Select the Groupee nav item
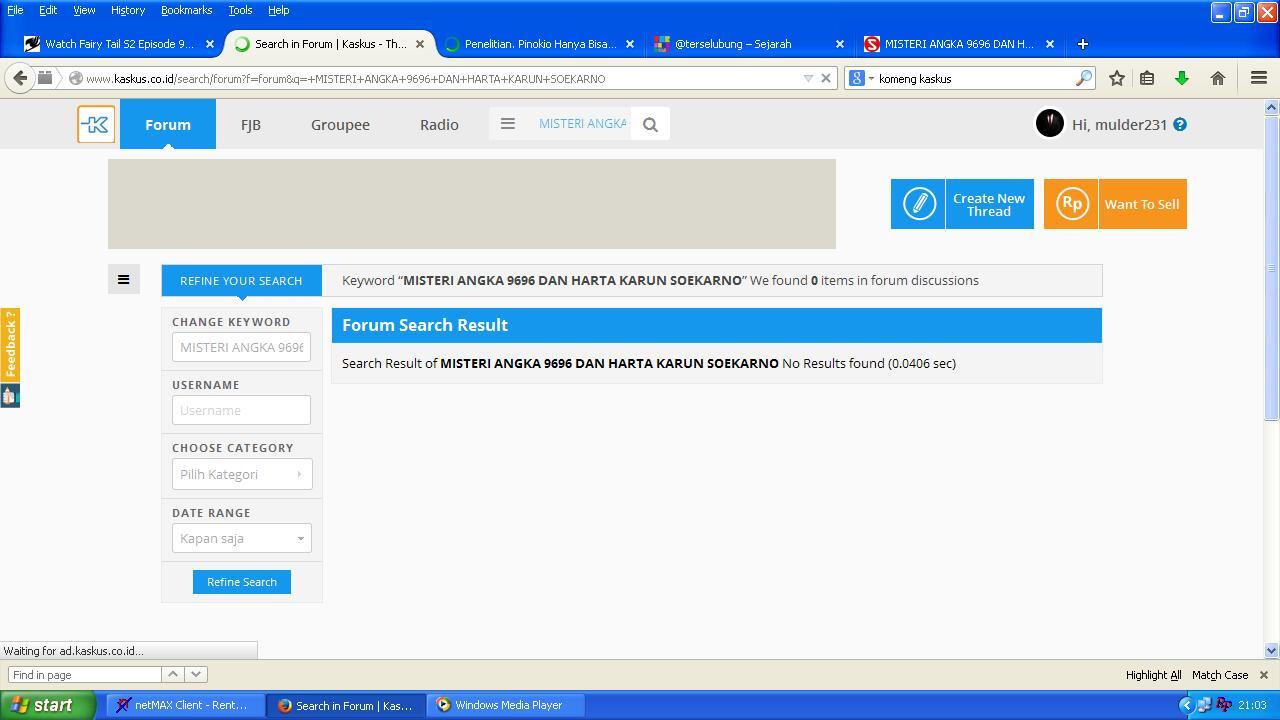 point(340,124)
